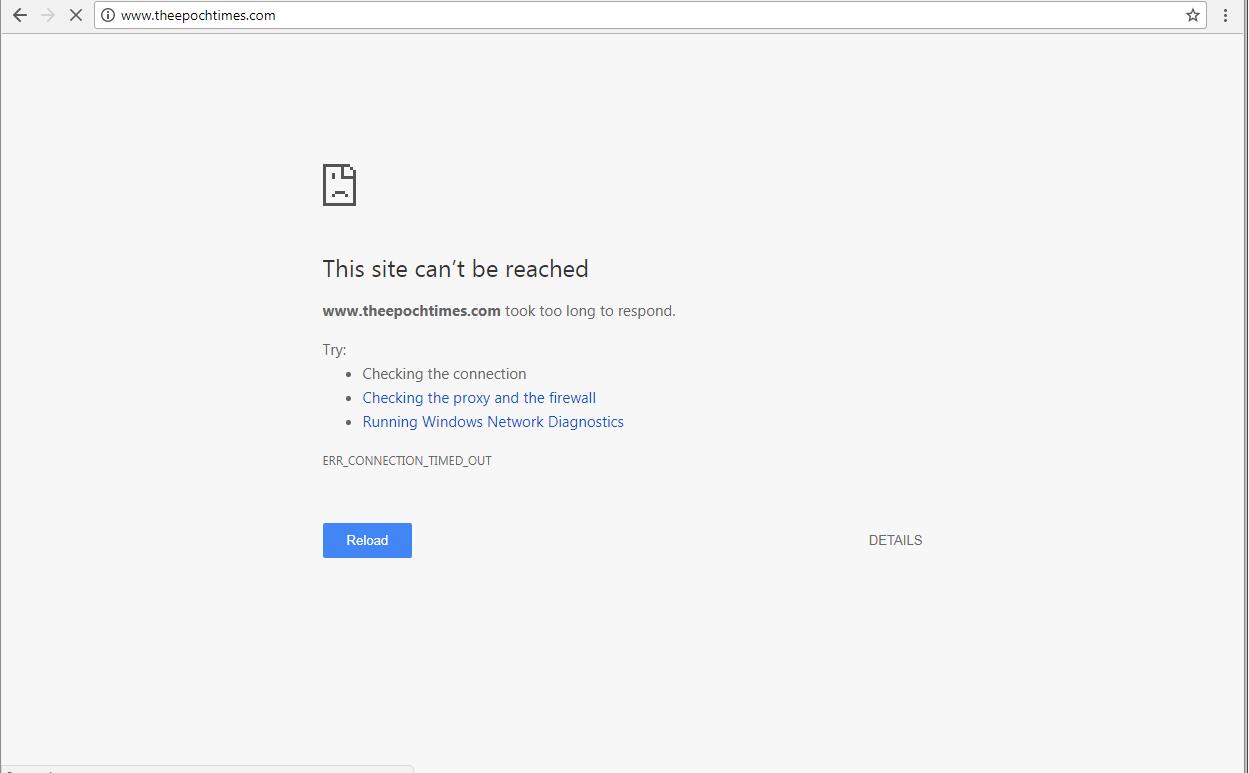Viewport: 1249px width, 773px height.
Task: Click the grayed-out forward arrow
Action: [47, 15]
